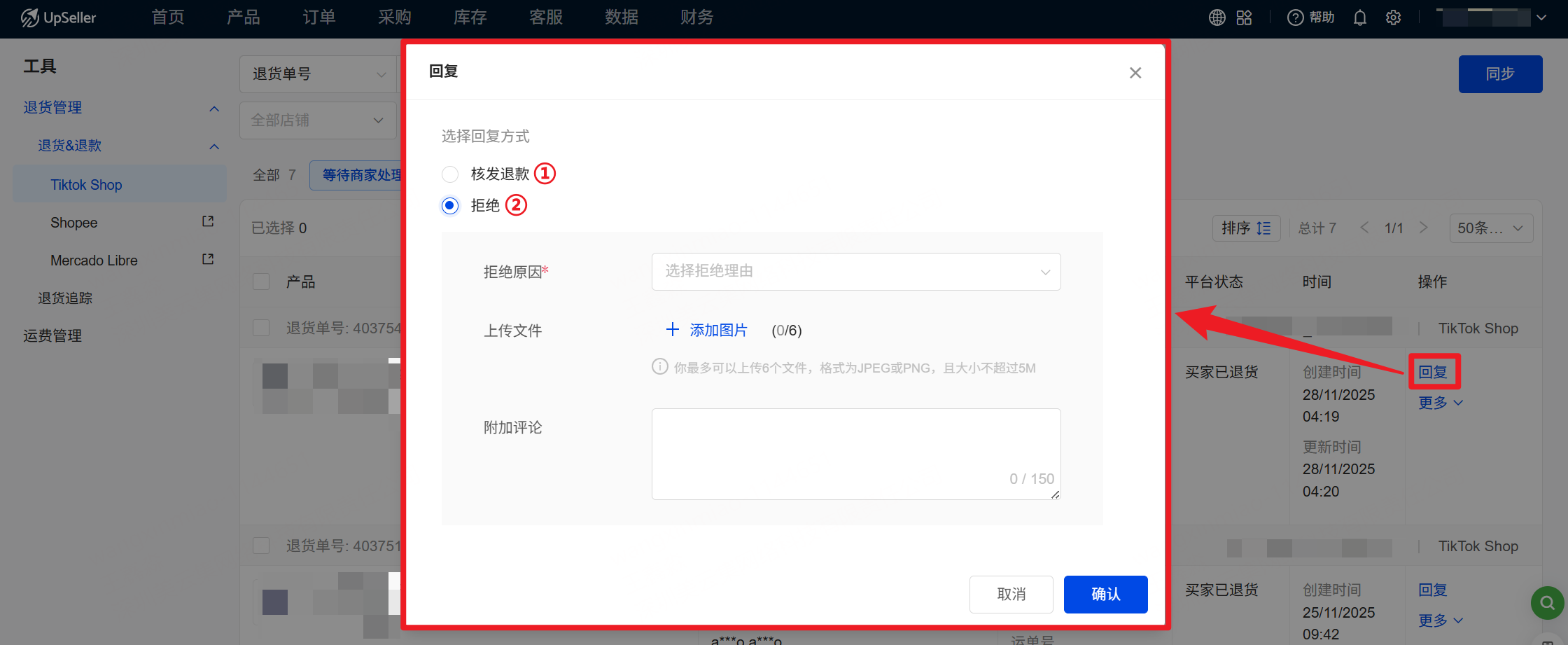Open Shopee external link icon
Image resolution: width=1568 pixels, height=645 pixels.
point(208,221)
